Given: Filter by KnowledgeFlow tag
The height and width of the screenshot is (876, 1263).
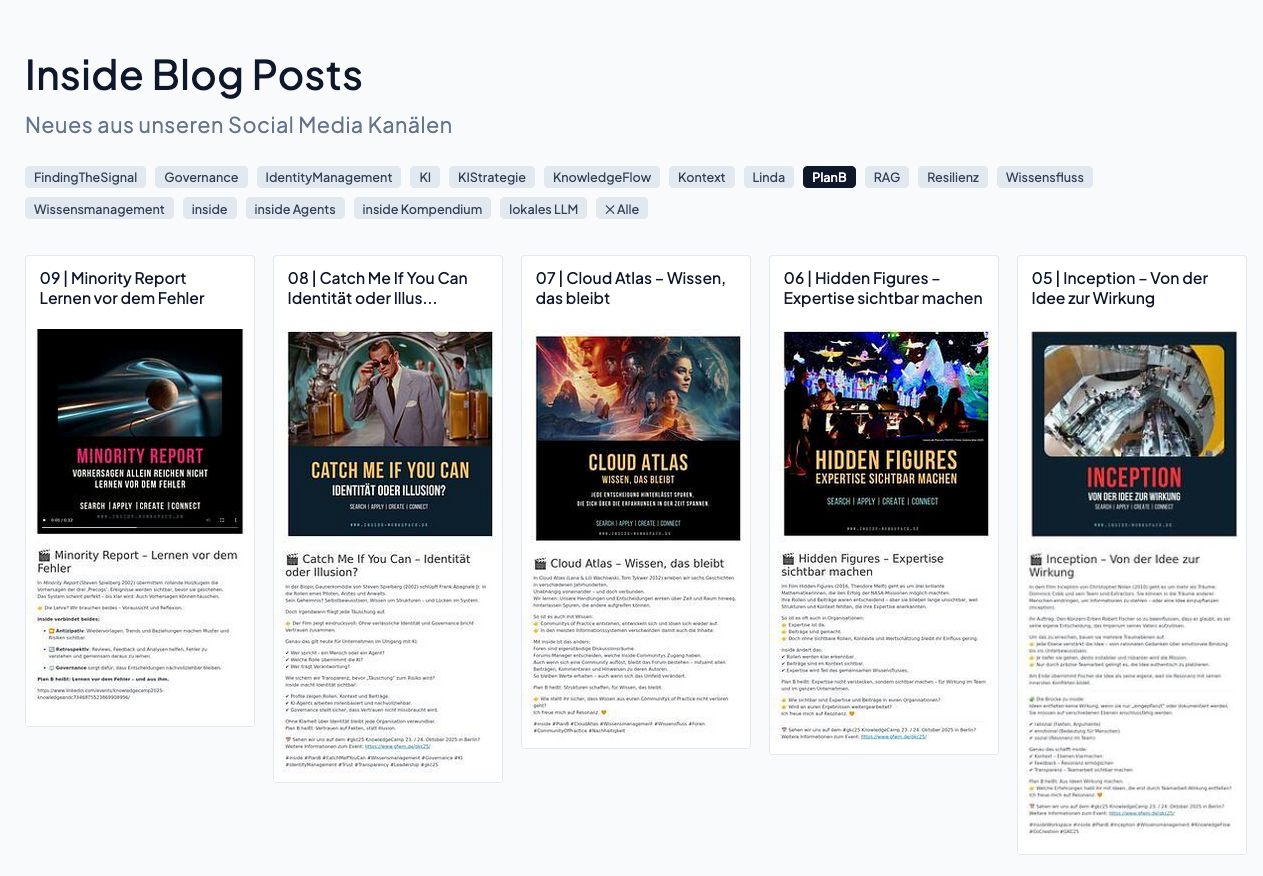Looking at the screenshot, I should click(602, 177).
